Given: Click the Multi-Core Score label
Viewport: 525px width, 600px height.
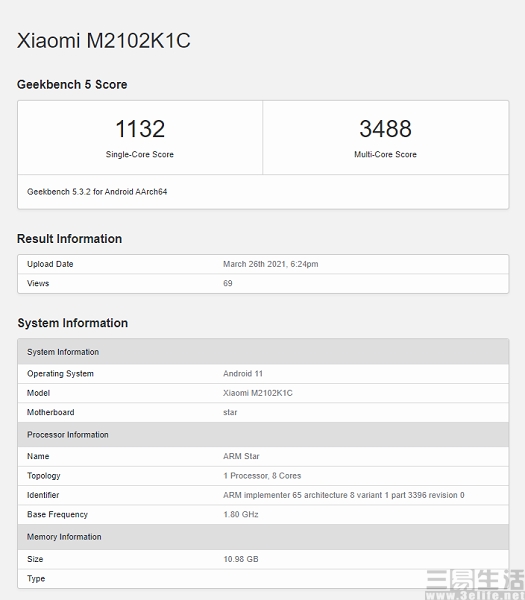Looking at the screenshot, I should pyautogui.click(x=385, y=154).
